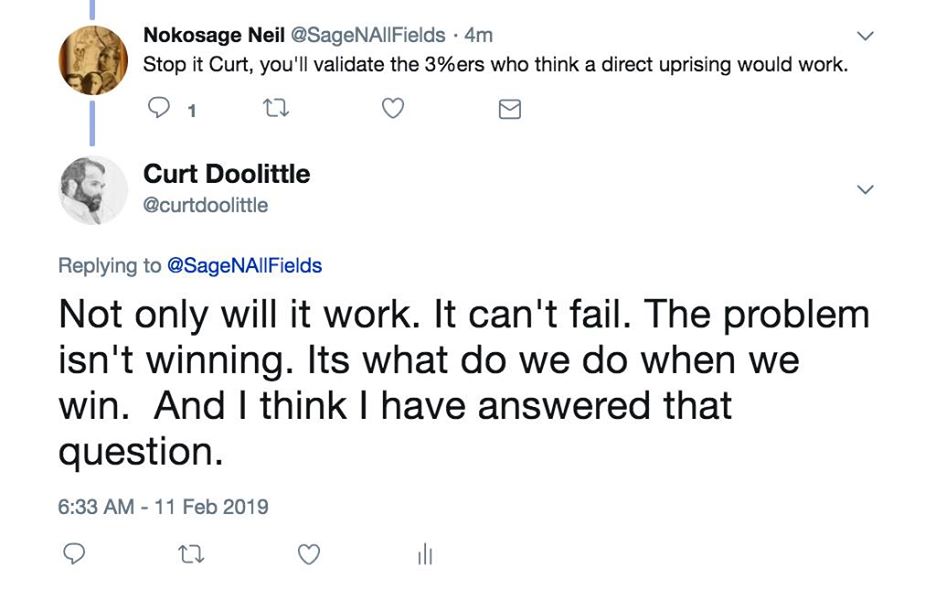
Task: View tweet activity bar chart icon
Action: pyautogui.click(x=425, y=553)
